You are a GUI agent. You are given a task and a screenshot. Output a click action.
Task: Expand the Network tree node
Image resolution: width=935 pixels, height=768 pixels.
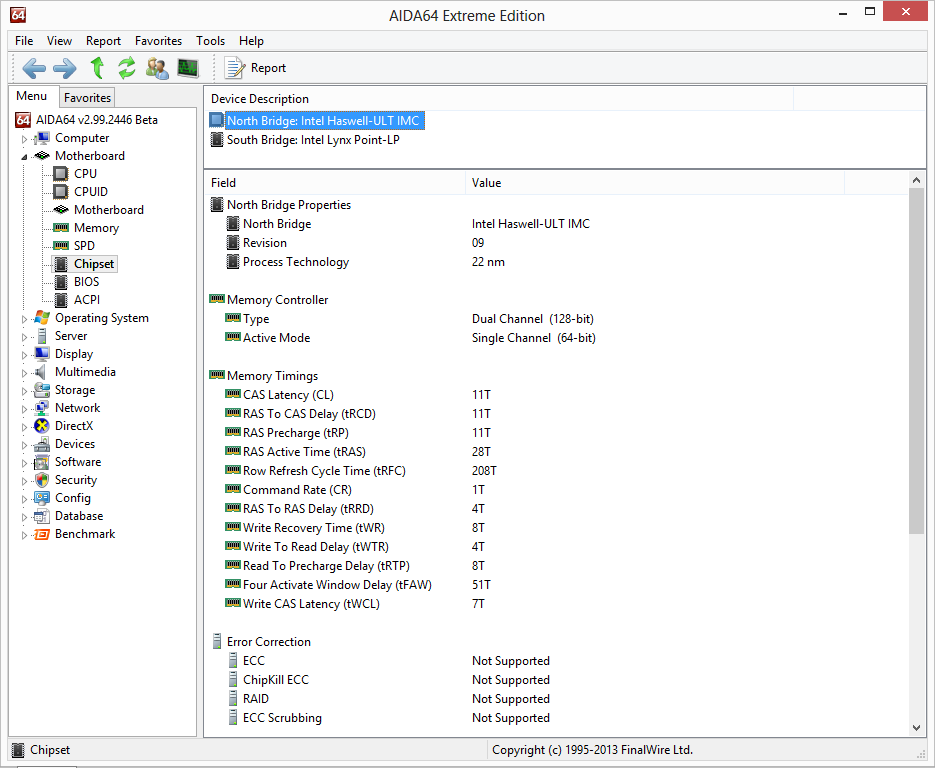coord(24,409)
